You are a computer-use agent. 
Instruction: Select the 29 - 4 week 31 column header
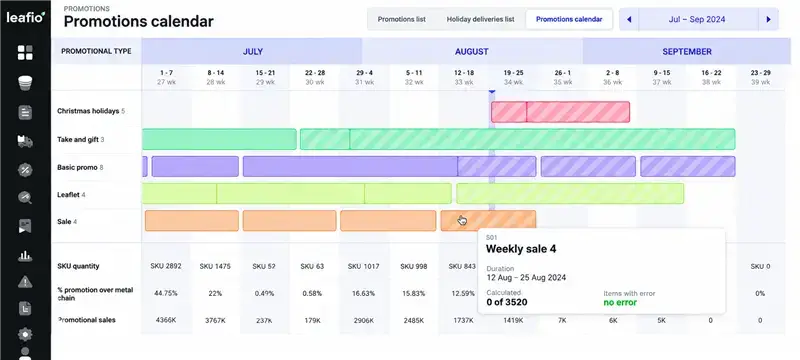pos(364,78)
